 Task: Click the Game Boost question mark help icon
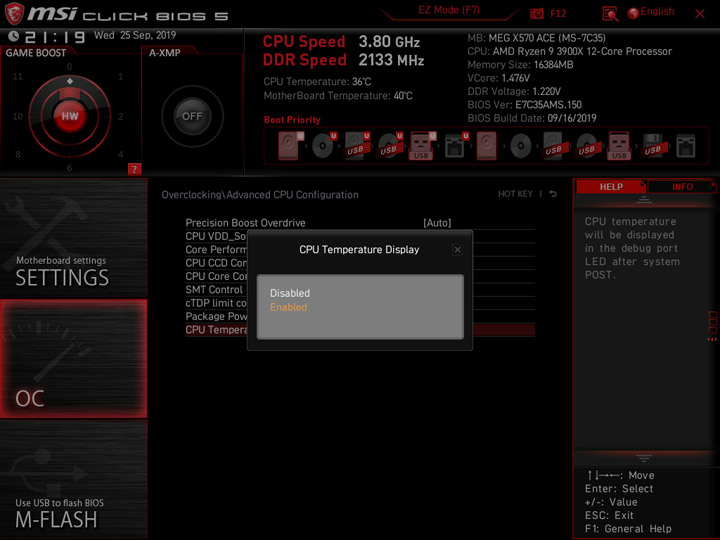click(134, 169)
